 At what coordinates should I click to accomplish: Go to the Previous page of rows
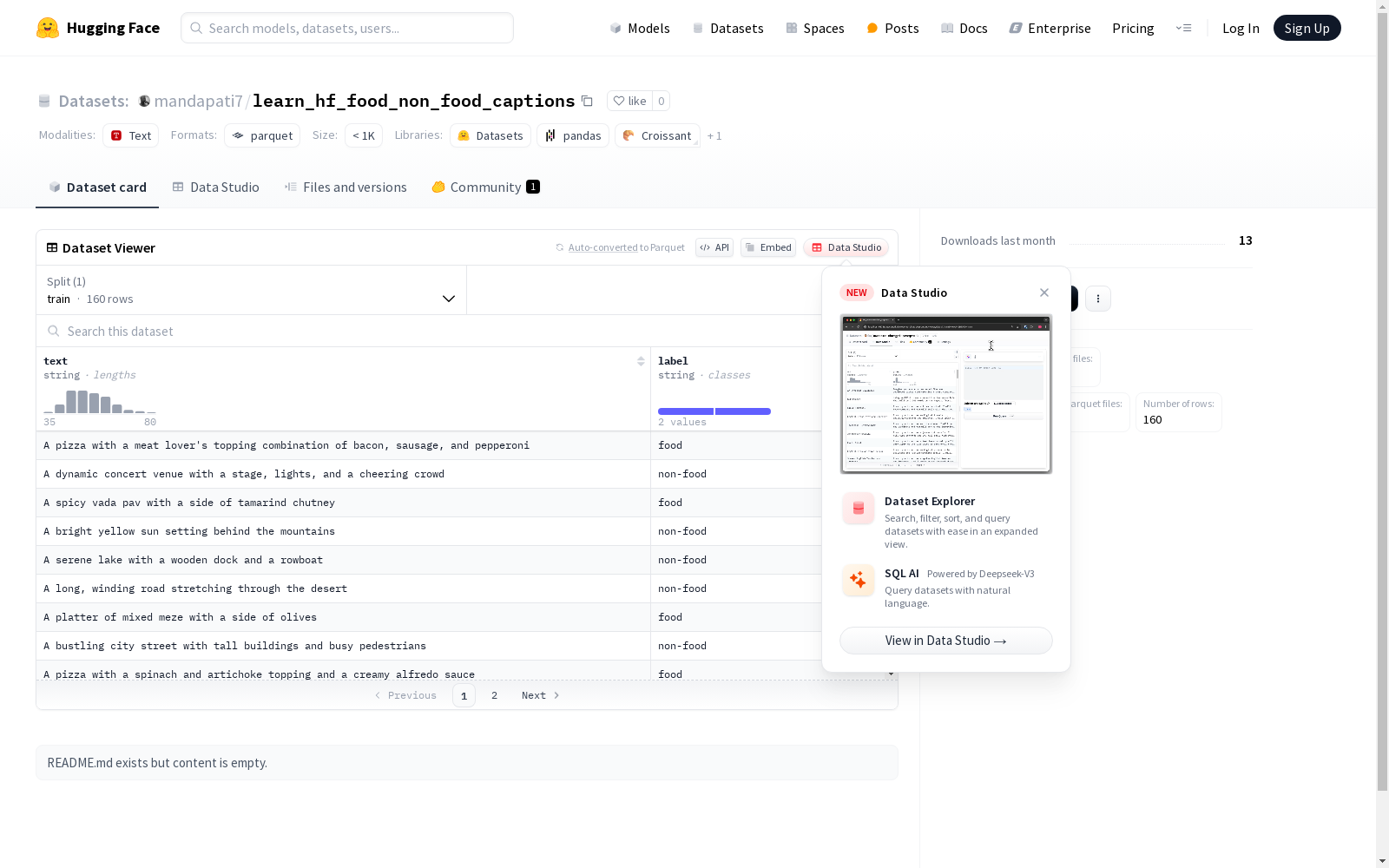pyautogui.click(x=405, y=695)
